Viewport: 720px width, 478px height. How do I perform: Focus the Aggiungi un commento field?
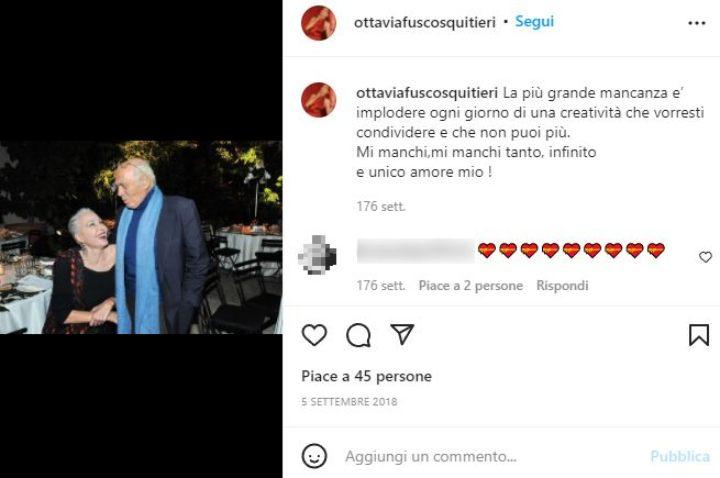click(491, 456)
